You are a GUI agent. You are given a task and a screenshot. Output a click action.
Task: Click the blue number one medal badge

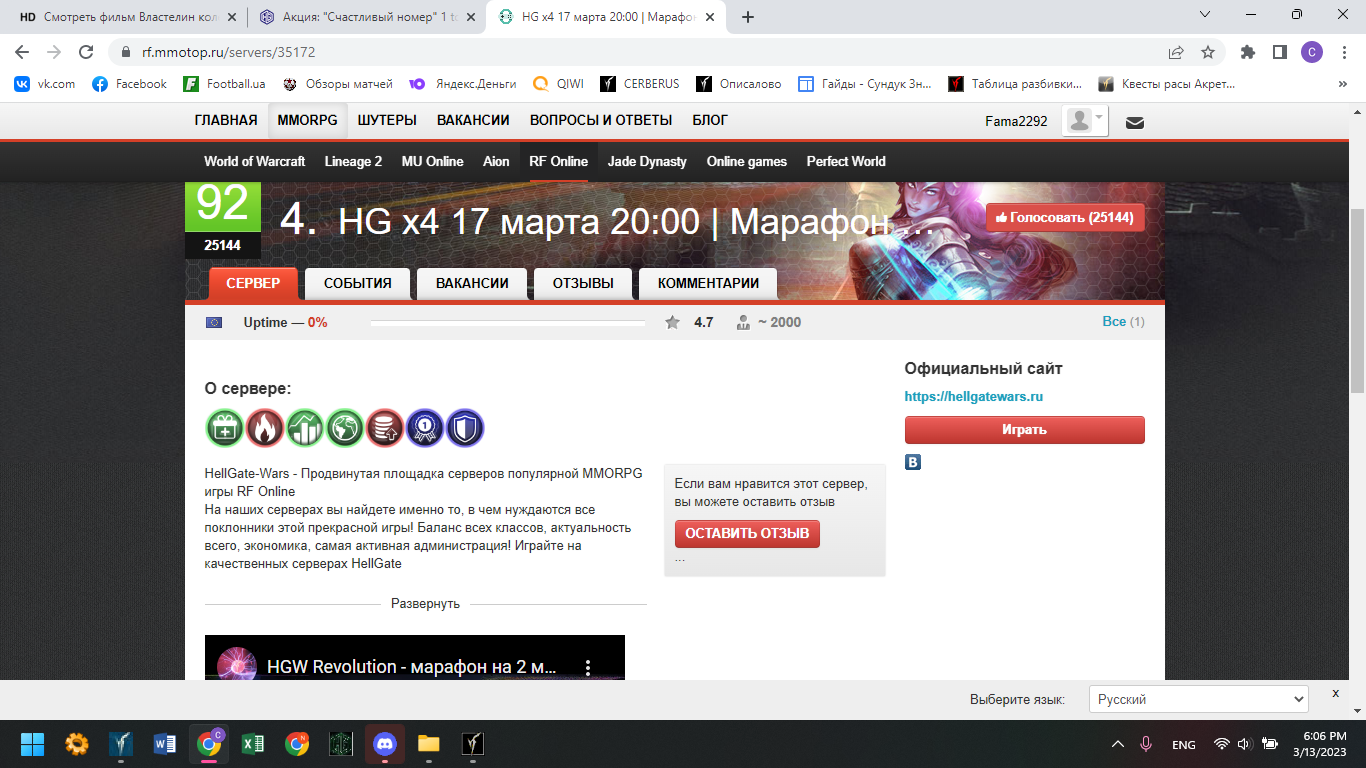[425, 428]
